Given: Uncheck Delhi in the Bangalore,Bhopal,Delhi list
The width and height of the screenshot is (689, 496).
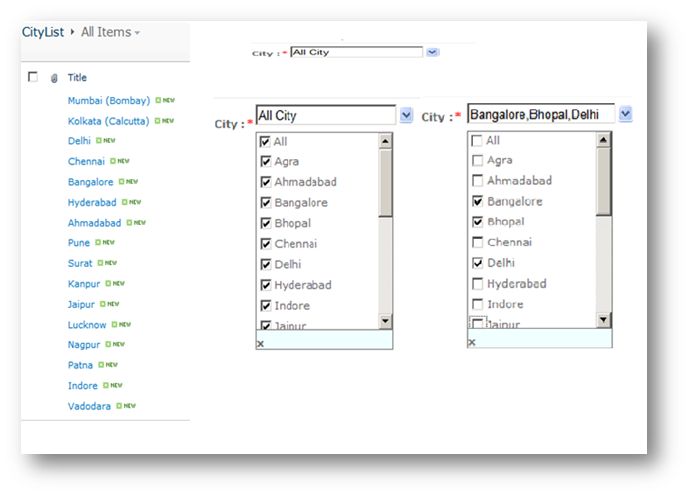Looking at the screenshot, I should click(x=477, y=263).
